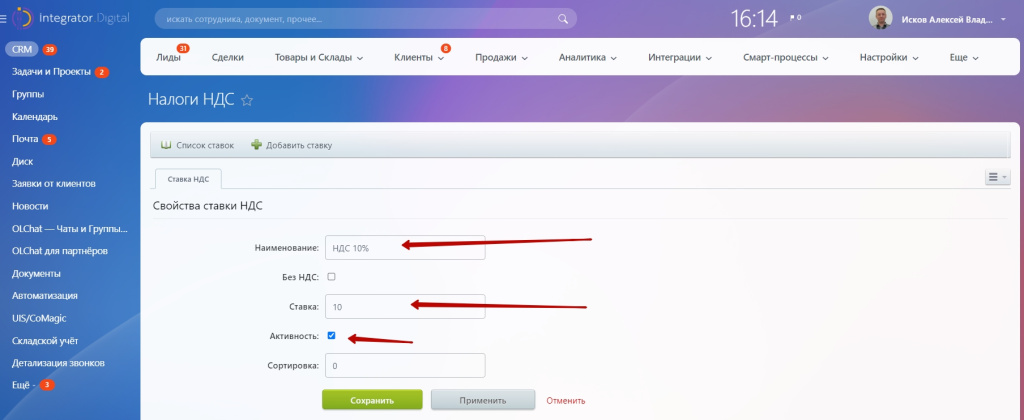This screenshot has width=1024, height=420.
Task: Open the form settings list dropdown
Action: pyautogui.click(x=997, y=178)
